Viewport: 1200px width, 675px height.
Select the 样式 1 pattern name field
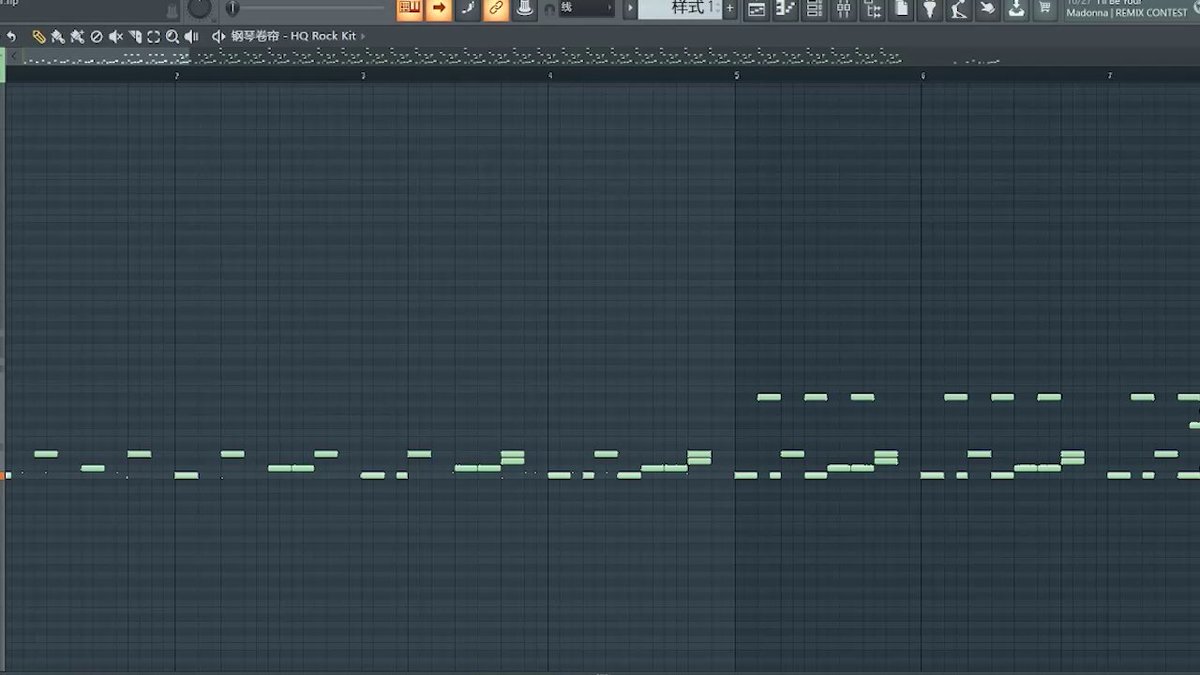680,9
